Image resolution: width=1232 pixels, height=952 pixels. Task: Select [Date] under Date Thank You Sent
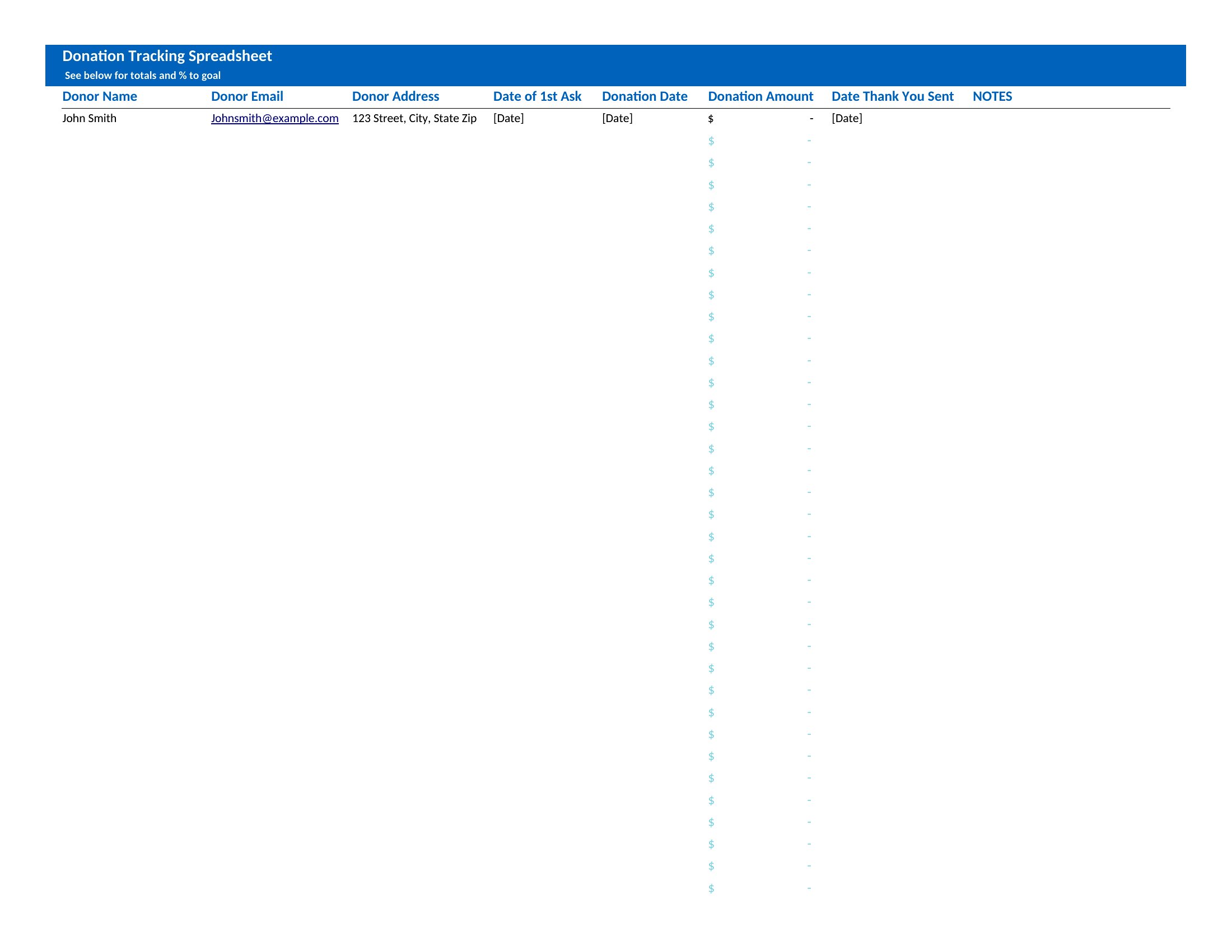click(x=847, y=118)
